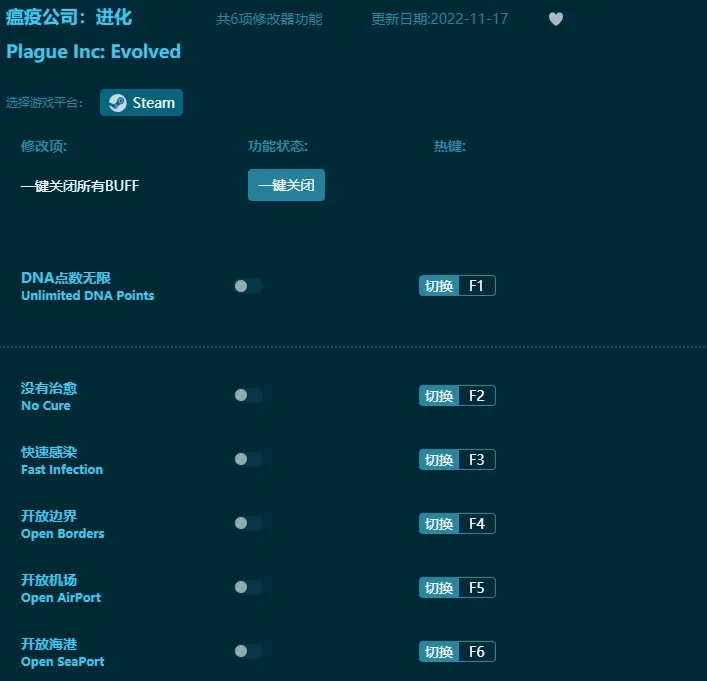Click 切换 button for F1 hotkey
The width and height of the screenshot is (707, 681).
439,285
